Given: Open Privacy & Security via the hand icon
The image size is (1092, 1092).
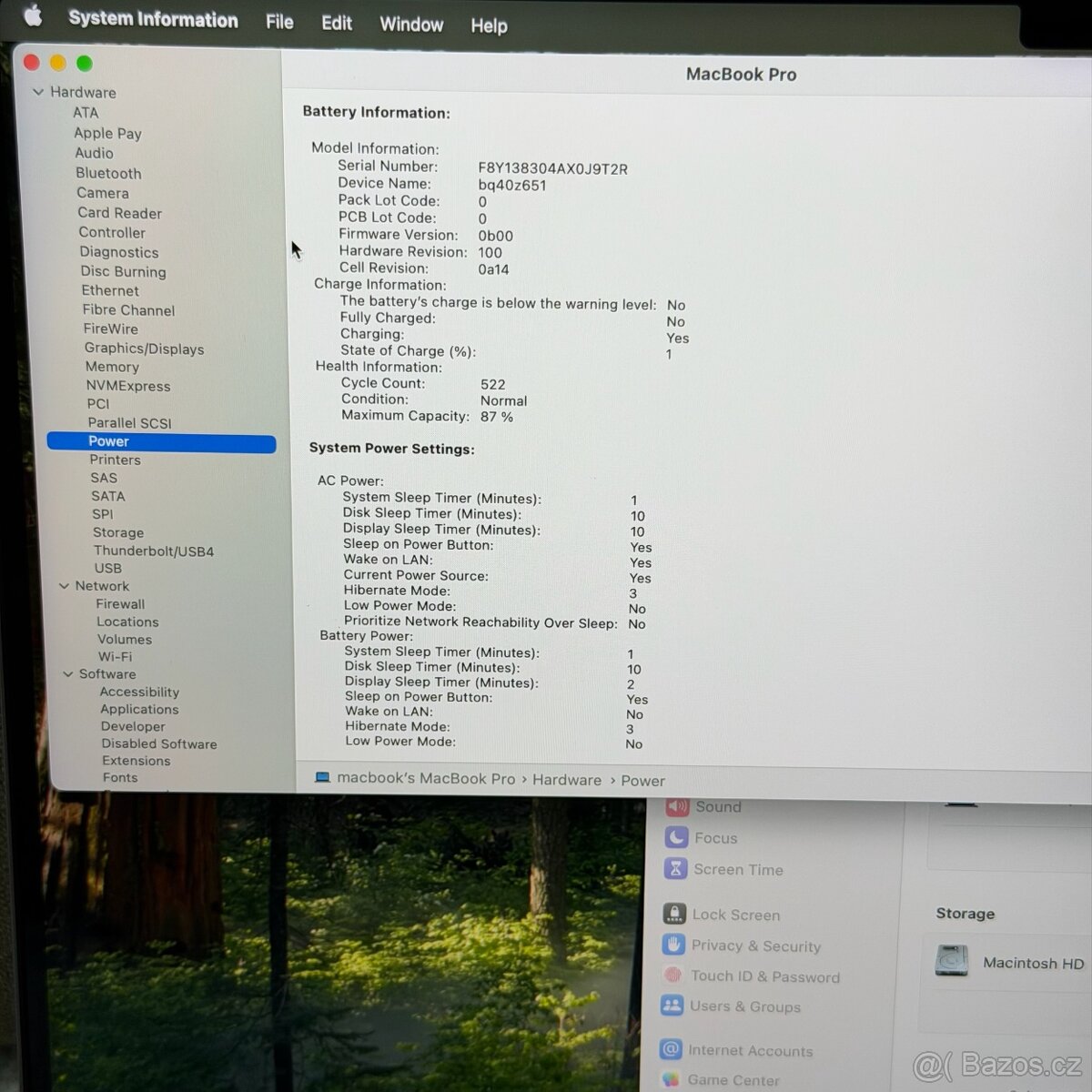Looking at the screenshot, I should pyautogui.click(x=673, y=945).
